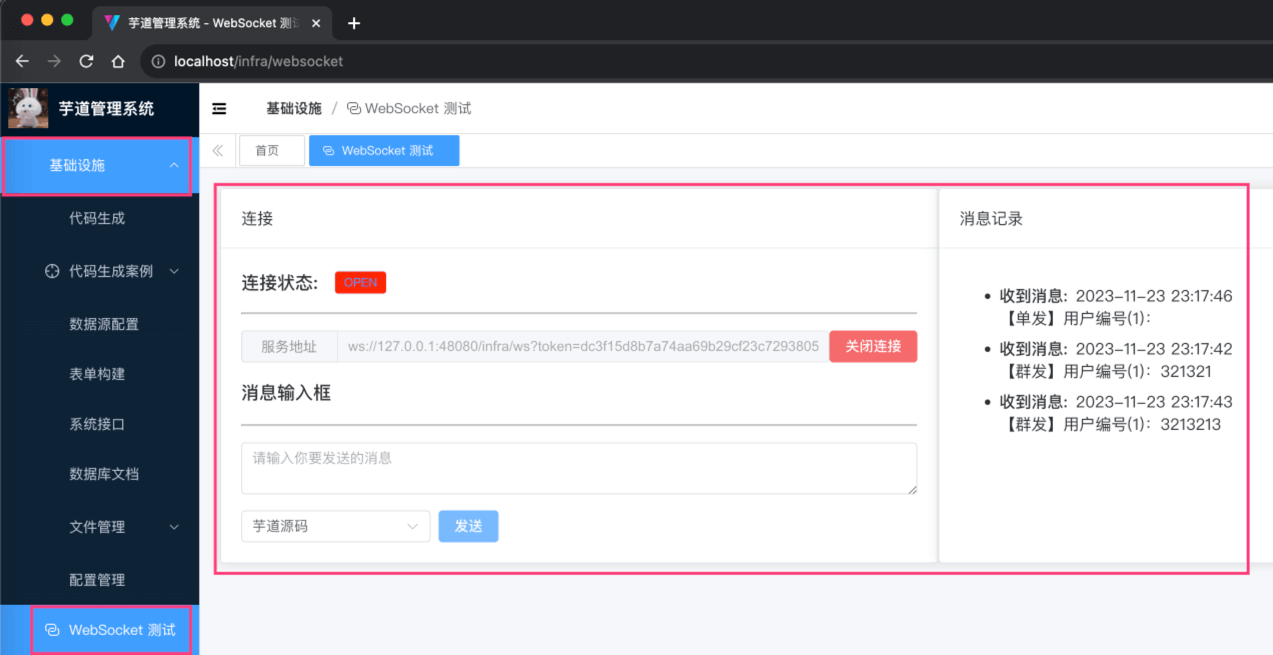Click 关闭连接 to close the WebSocket connection
This screenshot has width=1273, height=655.
coord(872,346)
